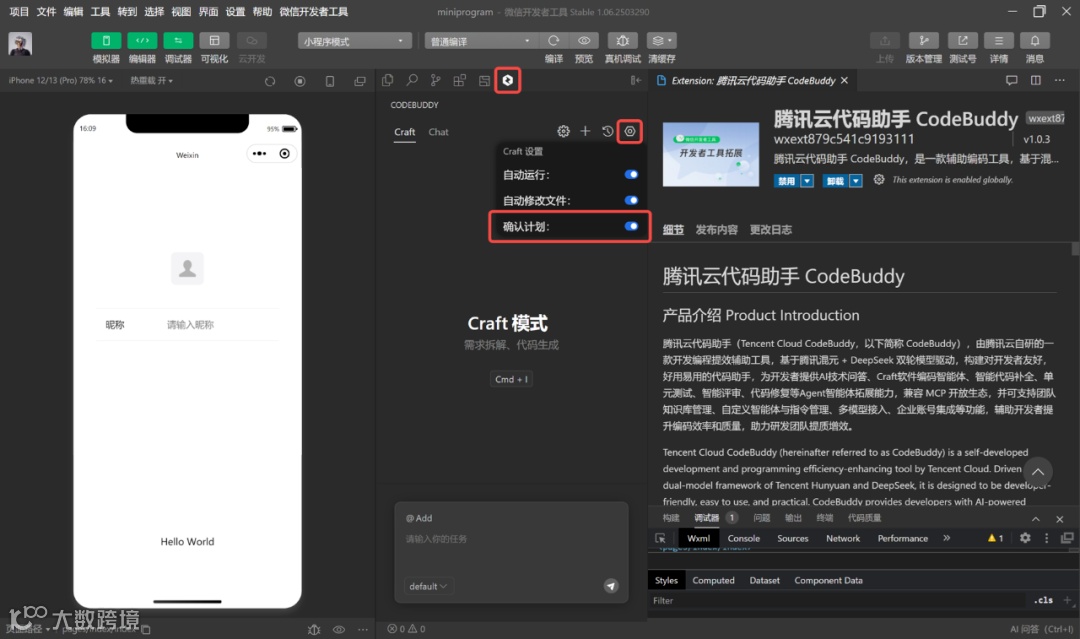Click the warning count badge in DevTools
This screenshot has width=1080, height=639.
pyautogui.click(x=995, y=538)
